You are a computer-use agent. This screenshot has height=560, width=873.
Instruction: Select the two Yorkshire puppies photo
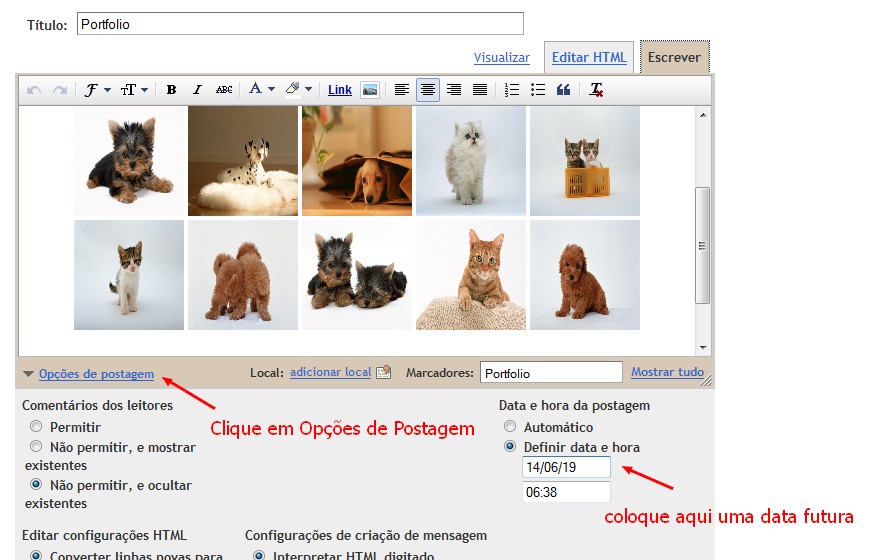coord(357,275)
